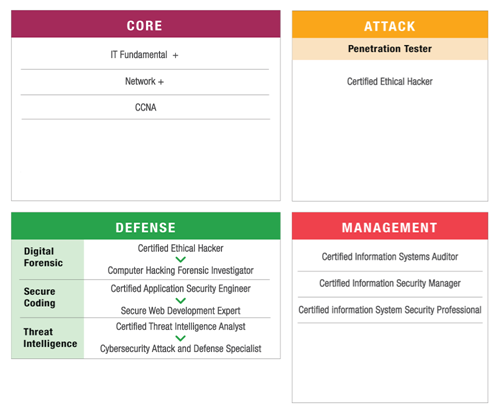Open Certified Ethical Hacker under ATTACK
Image resolution: width=500 pixels, height=416 pixels.
[390, 81]
